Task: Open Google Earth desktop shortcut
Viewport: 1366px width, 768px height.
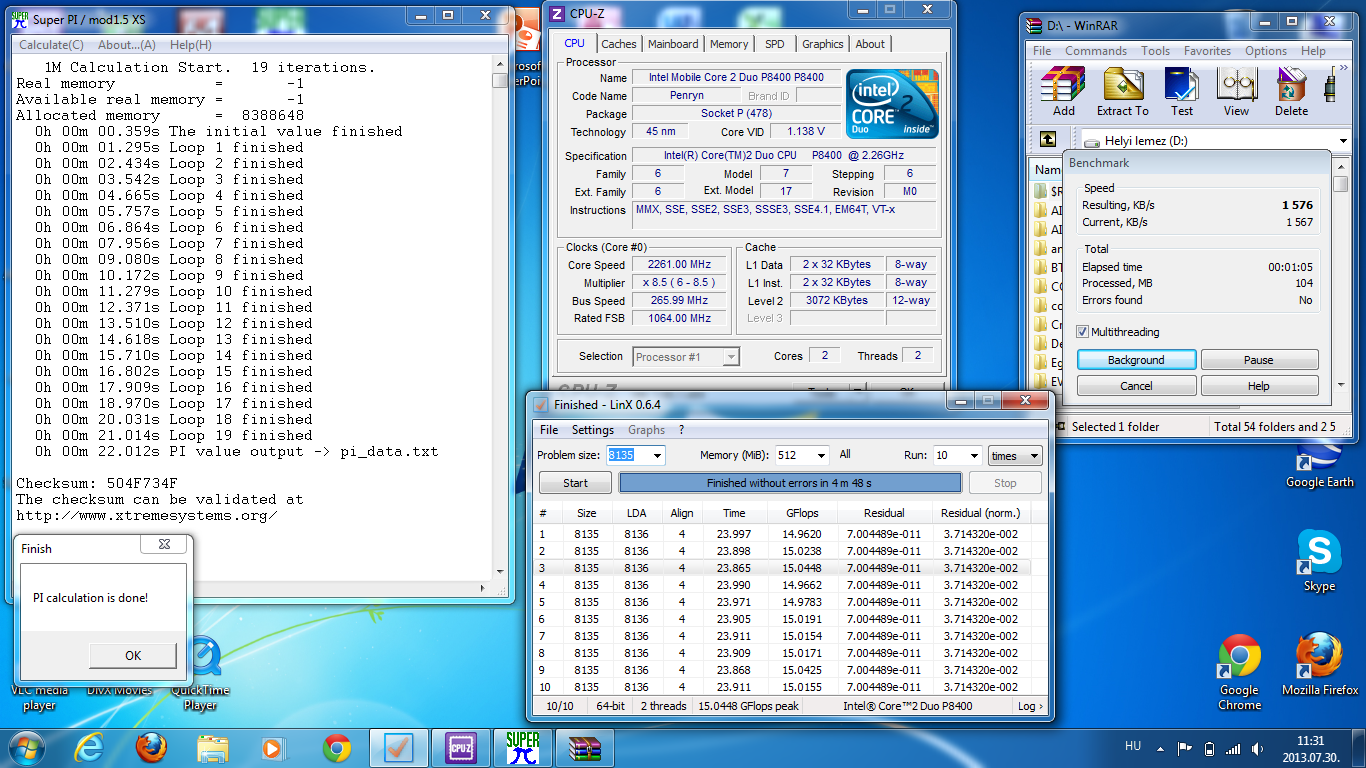Action: click(1319, 466)
